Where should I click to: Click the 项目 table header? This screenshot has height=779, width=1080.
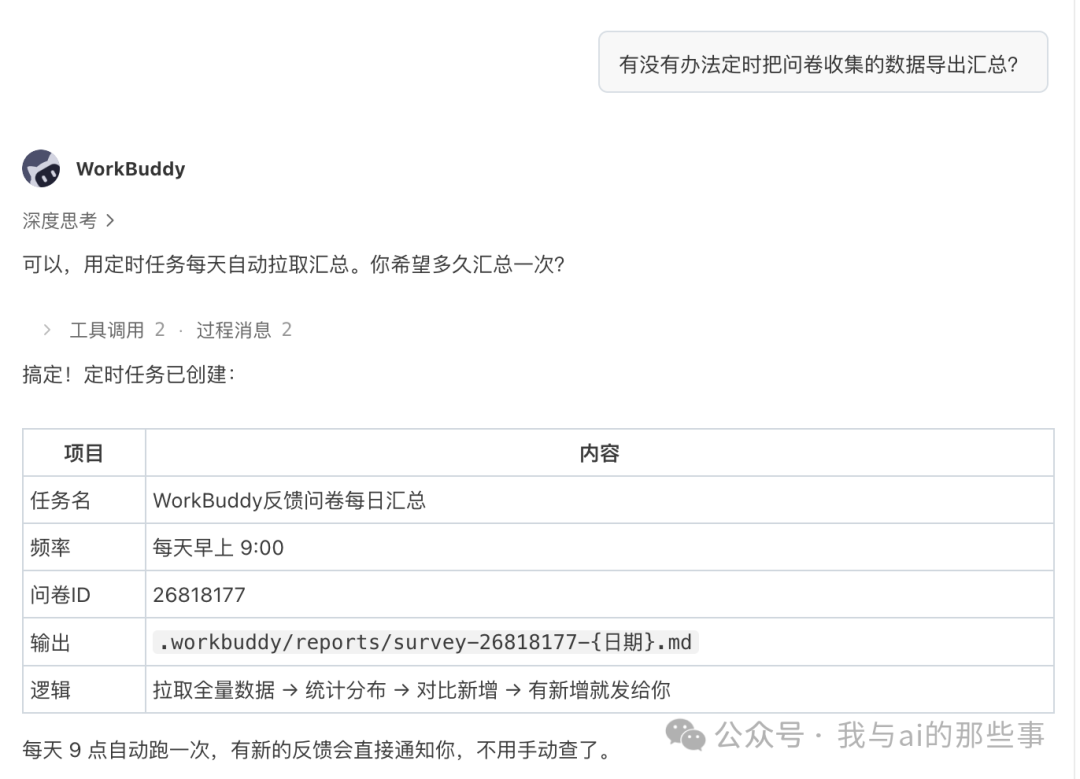[x=84, y=453]
